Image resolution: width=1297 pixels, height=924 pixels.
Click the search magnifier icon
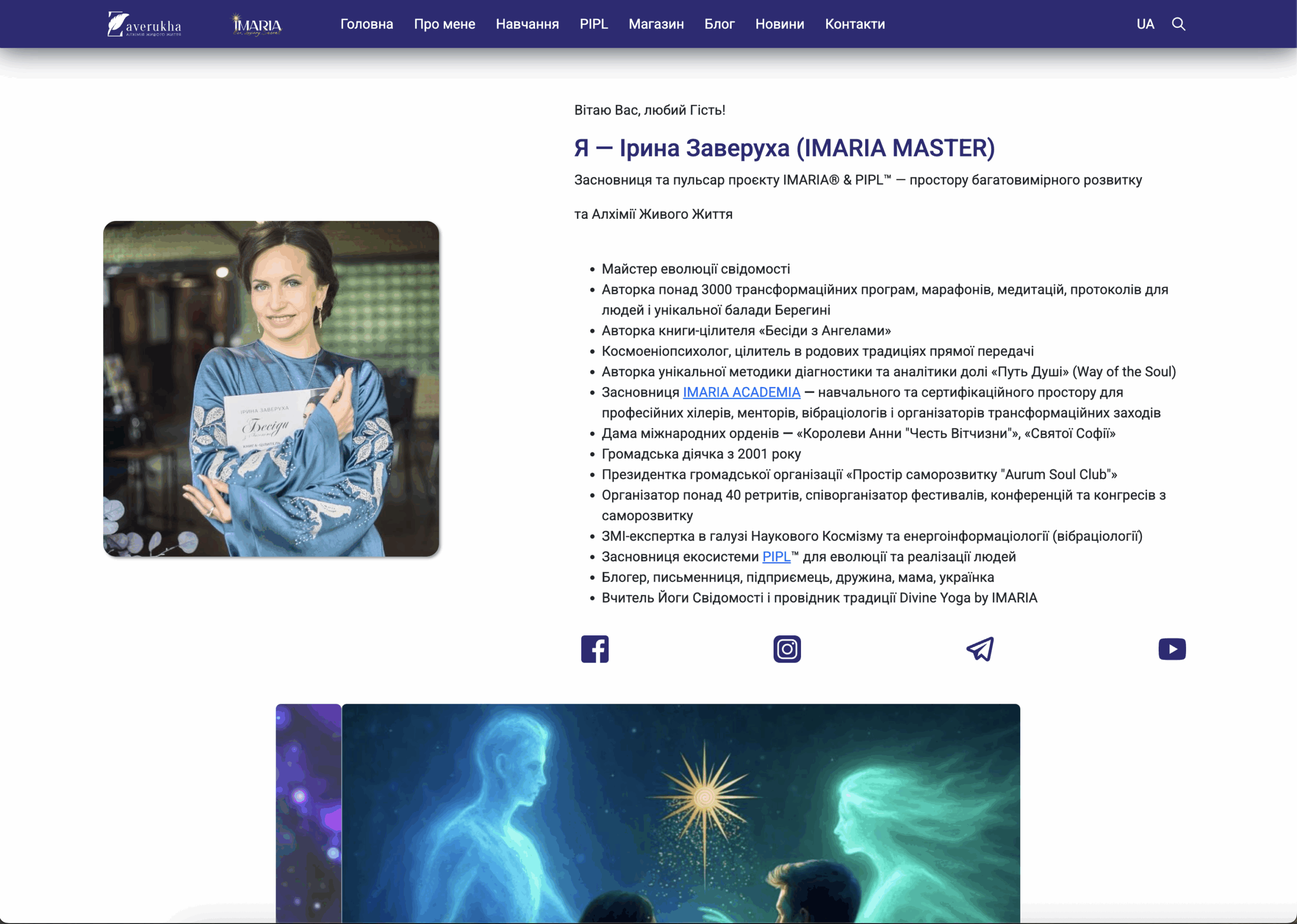click(x=1178, y=24)
